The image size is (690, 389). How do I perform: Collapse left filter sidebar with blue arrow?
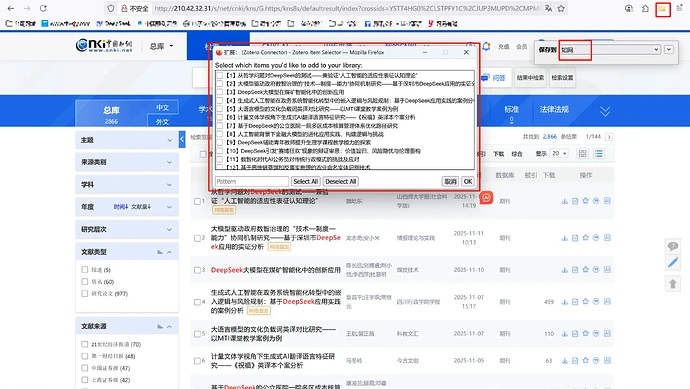pos(182,139)
